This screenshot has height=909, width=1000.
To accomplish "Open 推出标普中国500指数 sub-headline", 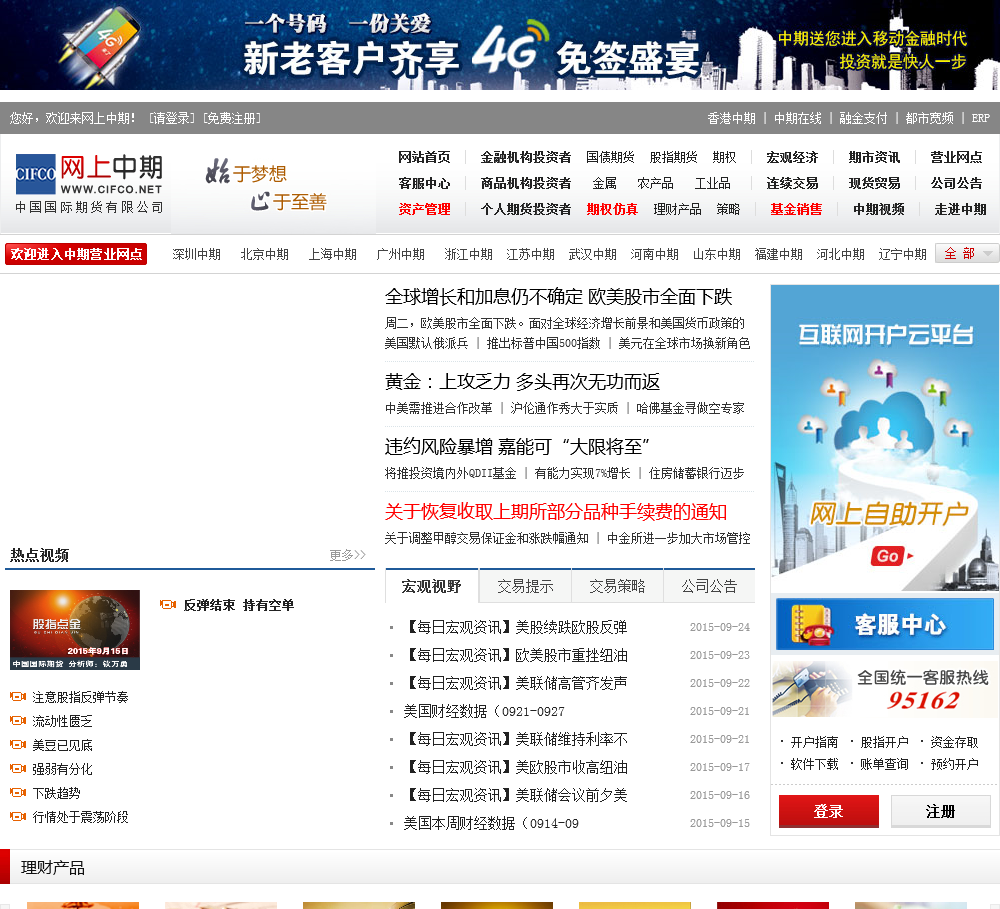I will click(x=543, y=343).
